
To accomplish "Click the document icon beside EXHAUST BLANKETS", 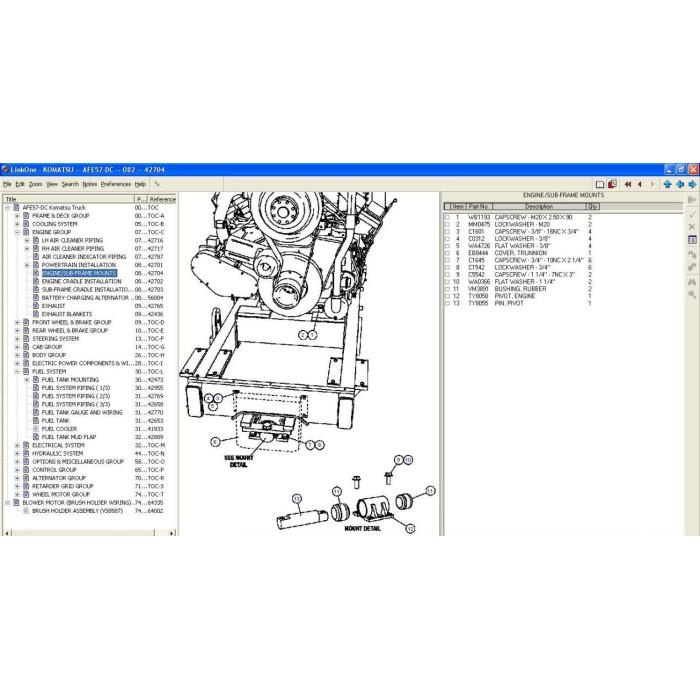I will 36,314.
